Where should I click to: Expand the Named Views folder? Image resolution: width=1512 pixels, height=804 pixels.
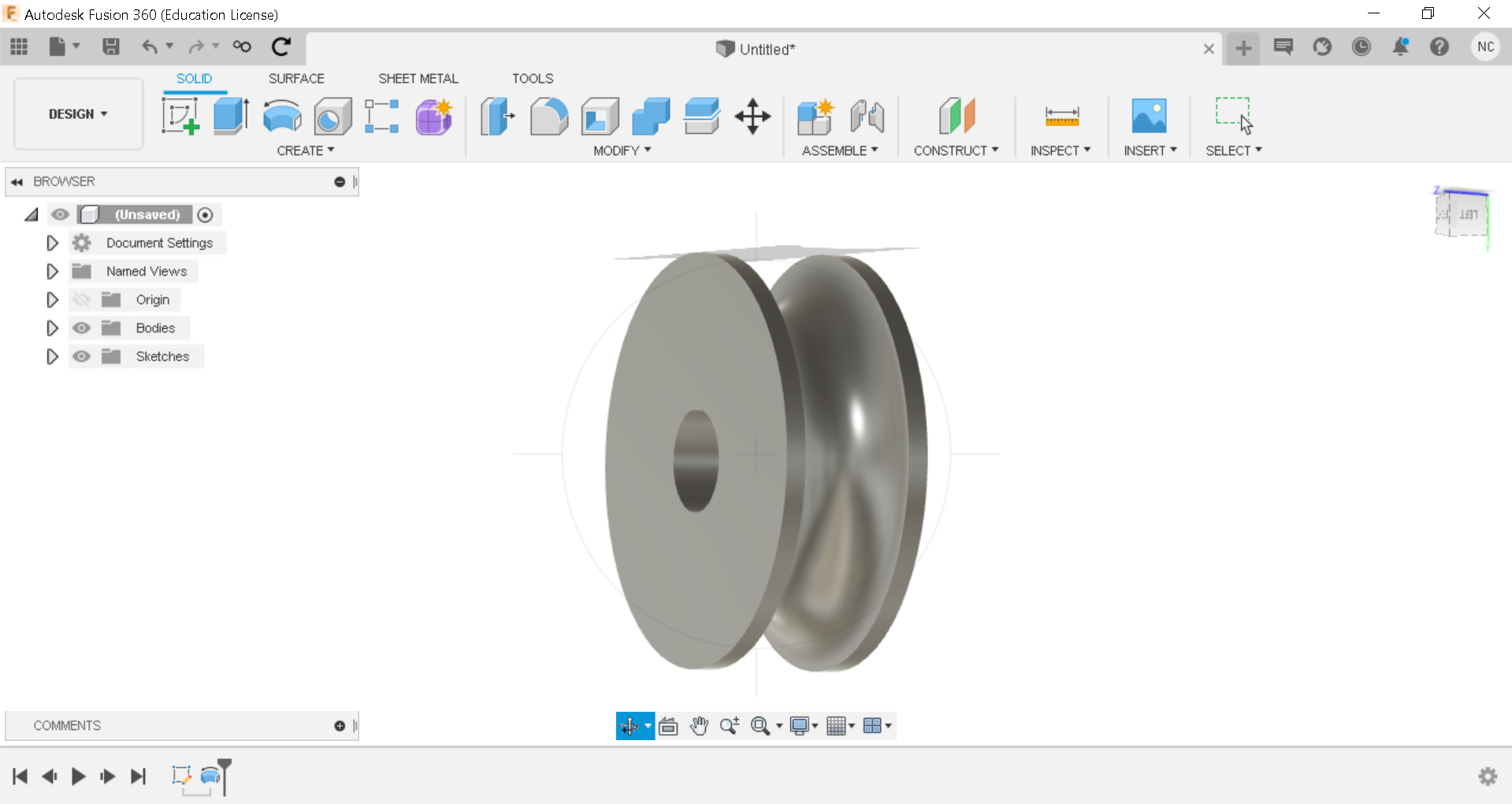tap(52, 271)
